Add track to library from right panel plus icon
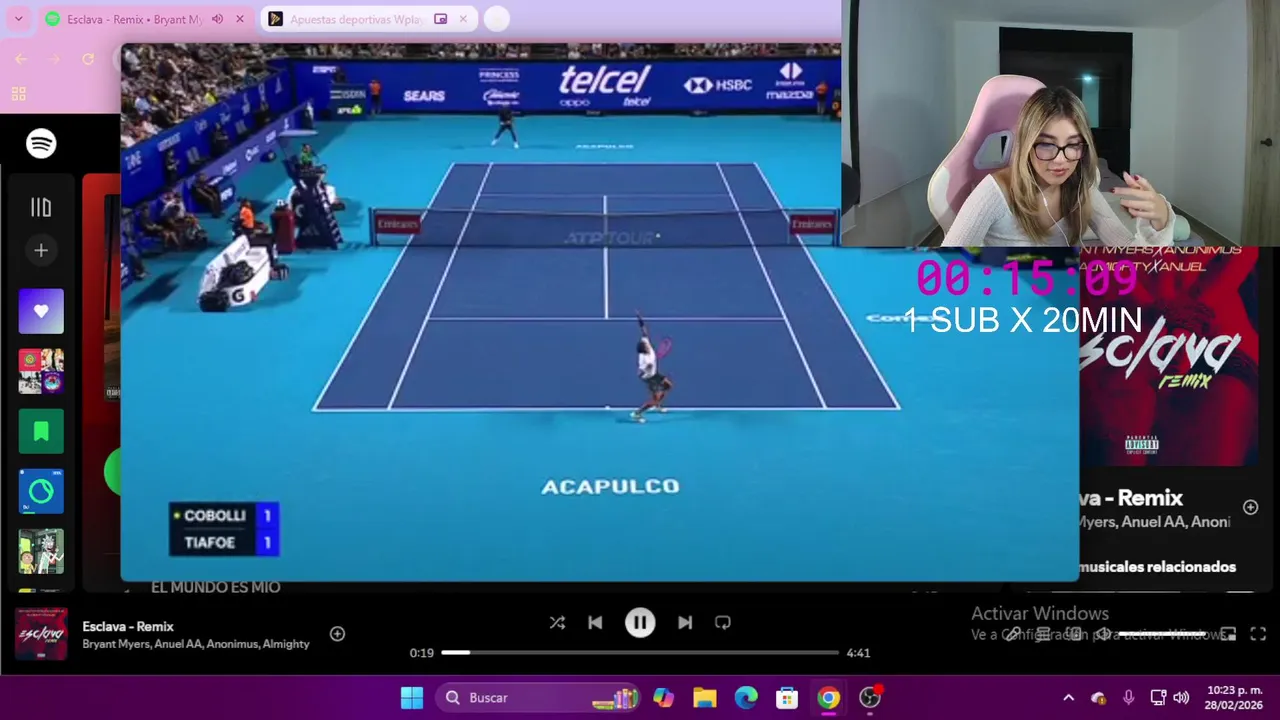Viewport: 1280px width, 720px height. pos(1250,507)
